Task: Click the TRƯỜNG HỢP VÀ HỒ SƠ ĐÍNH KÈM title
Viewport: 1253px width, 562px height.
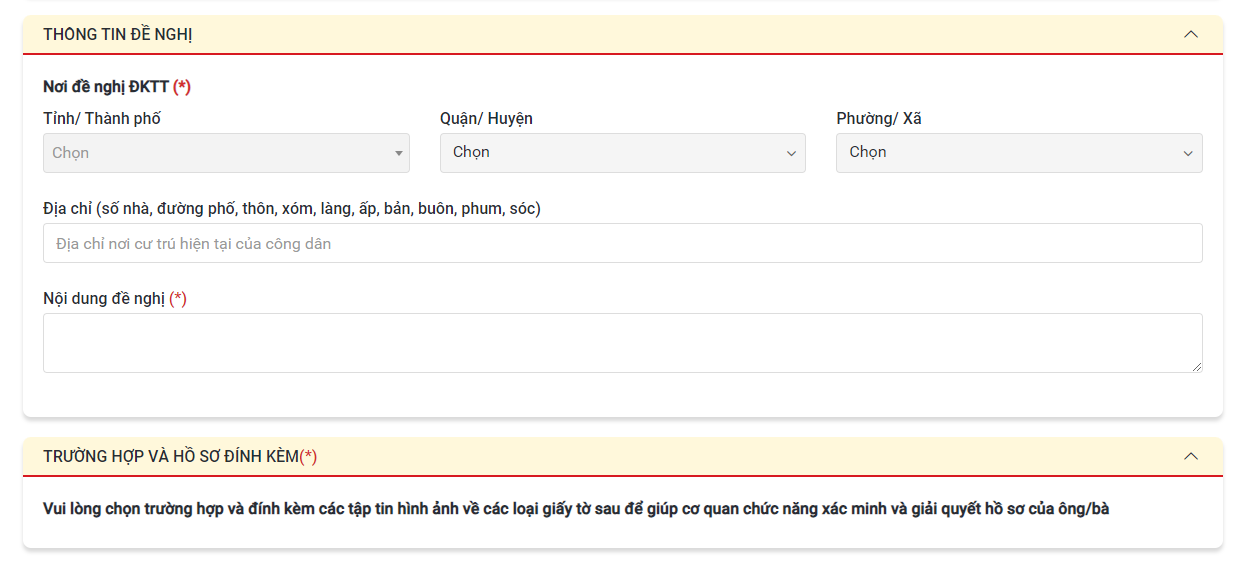Action: [171, 457]
